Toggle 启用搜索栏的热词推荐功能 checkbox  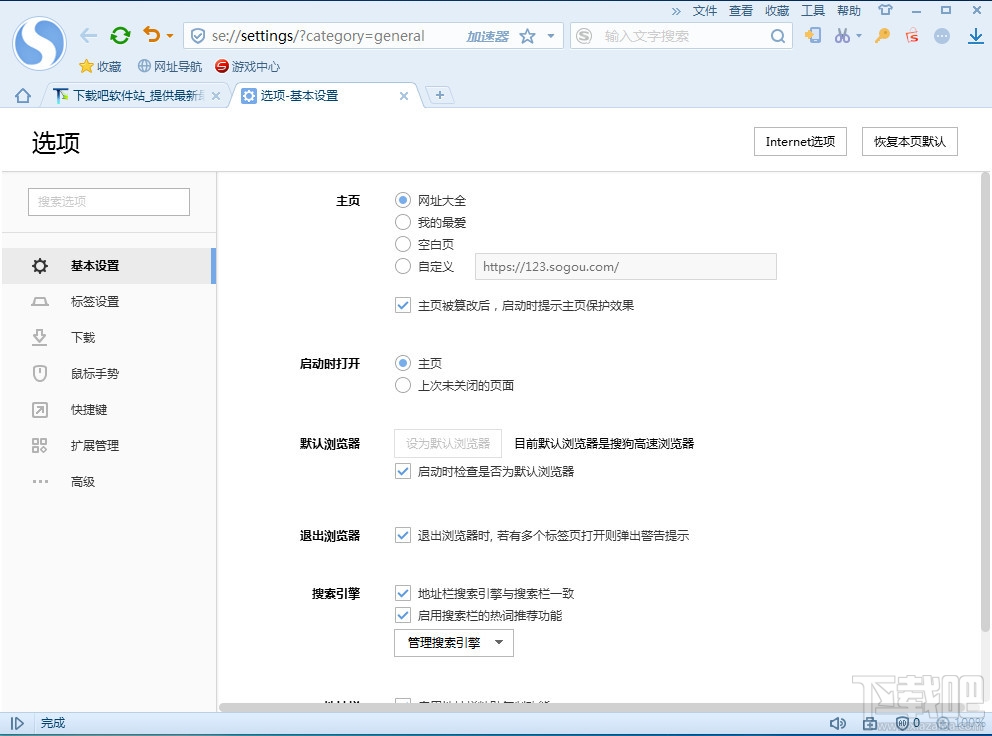(402, 615)
